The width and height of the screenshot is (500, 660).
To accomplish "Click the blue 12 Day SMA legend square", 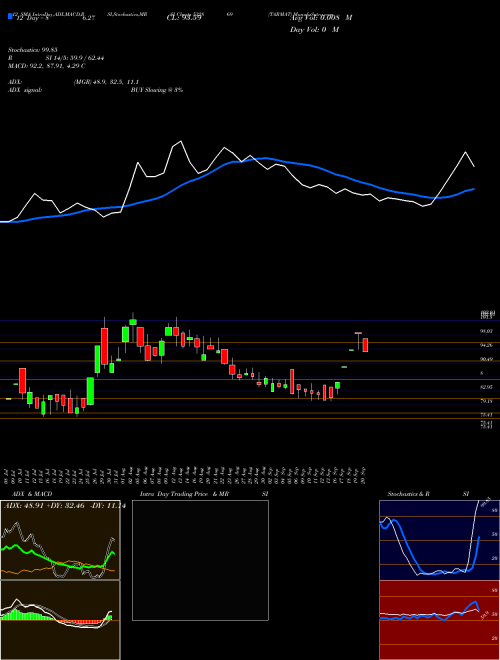I will pos(10,17).
